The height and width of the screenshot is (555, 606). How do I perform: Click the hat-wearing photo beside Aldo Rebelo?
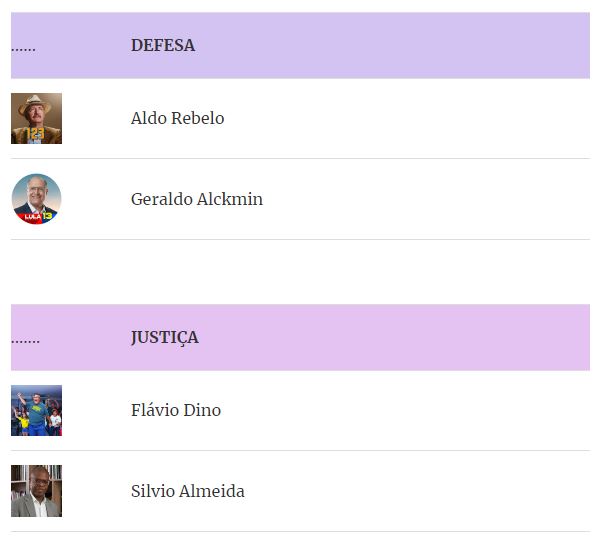(x=36, y=118)
